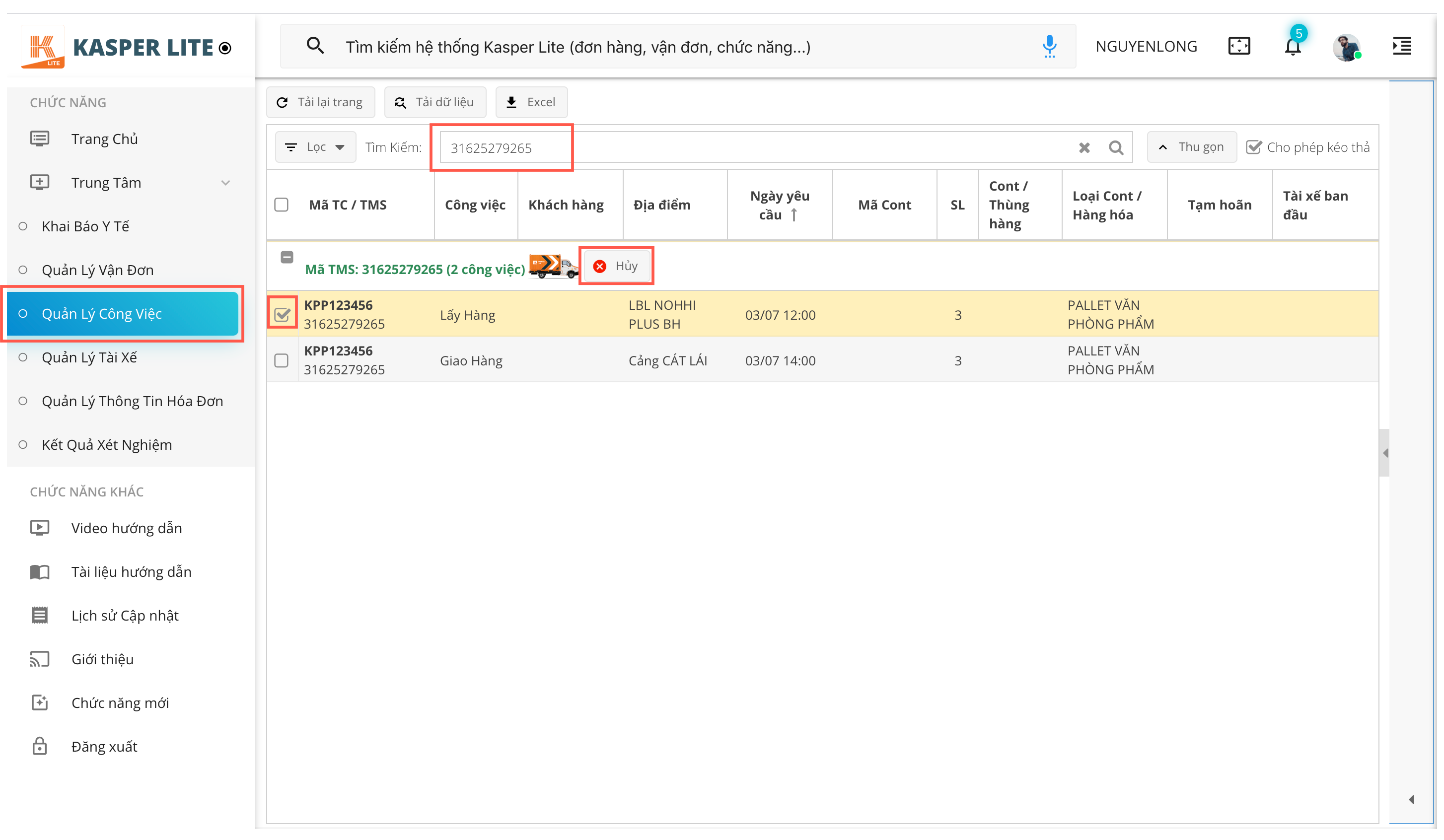Click the Tìm Kiếm search input field
The image size is (1444, 840).
coord(756,148)
